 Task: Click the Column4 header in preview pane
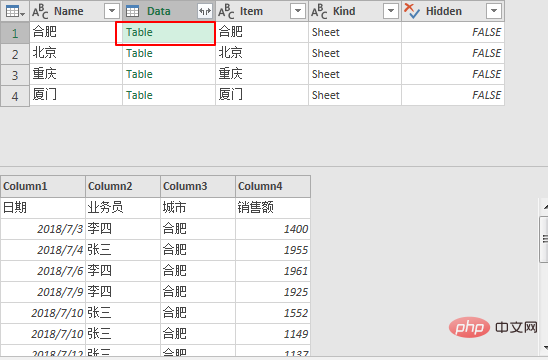coord(273,186)
